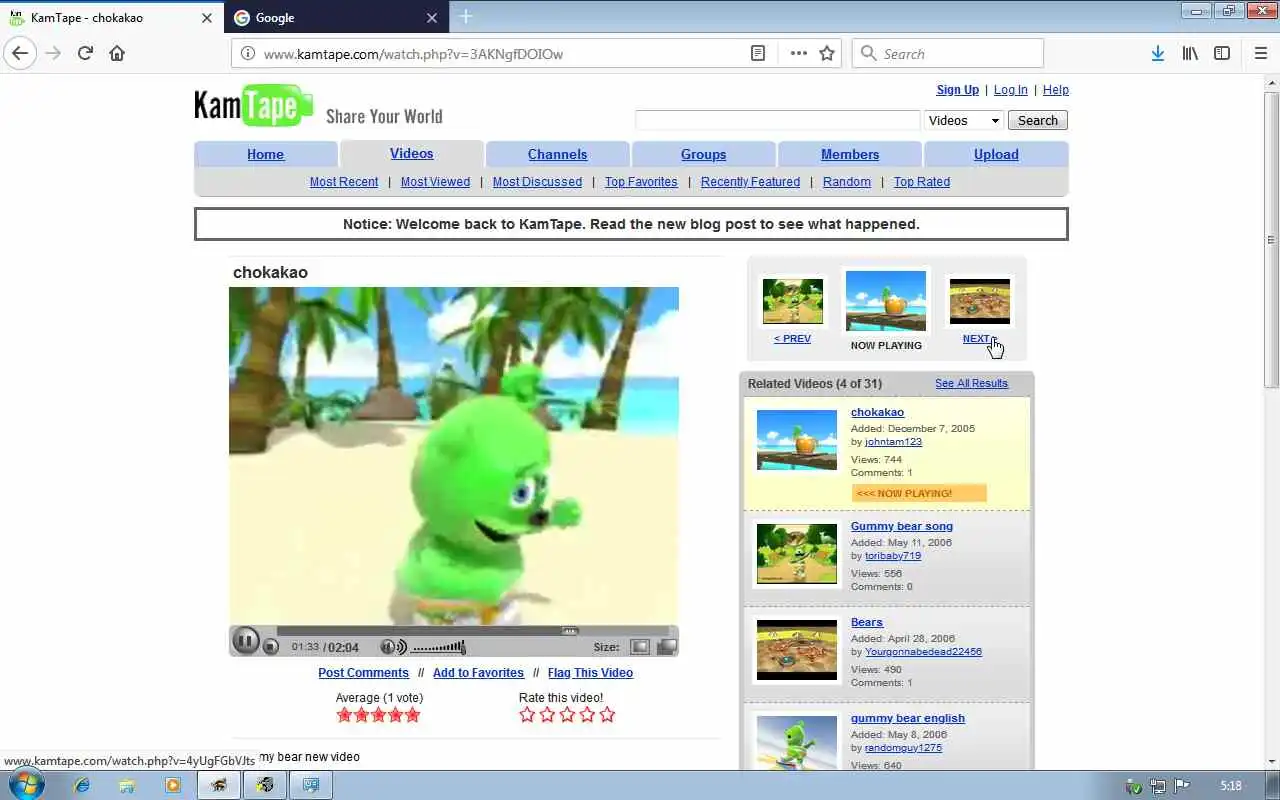
Task: Open the Most Viewed videos link
Action: [435, 181]
